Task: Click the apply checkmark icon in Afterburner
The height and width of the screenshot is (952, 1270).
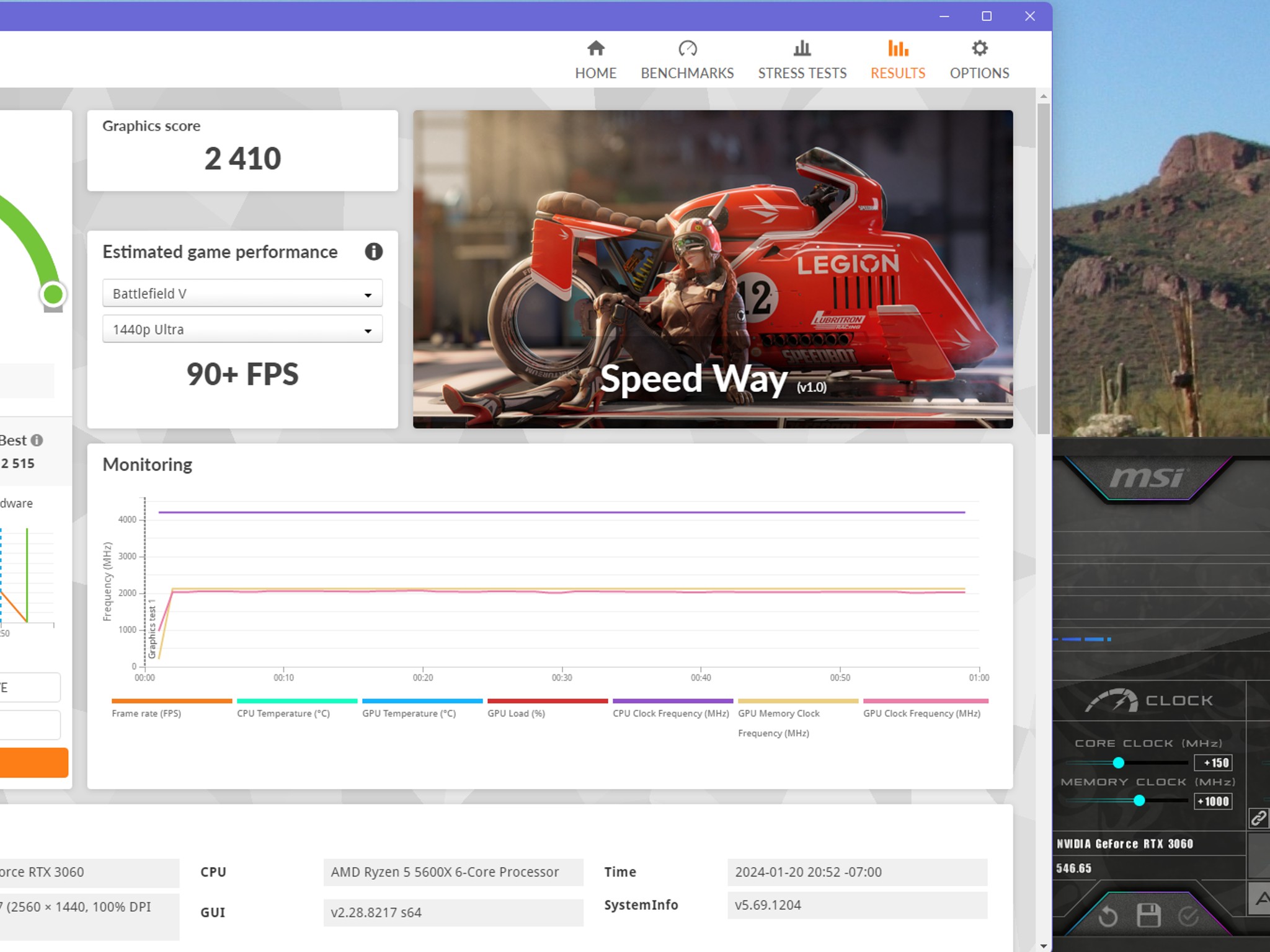Action: point(1188,916)
